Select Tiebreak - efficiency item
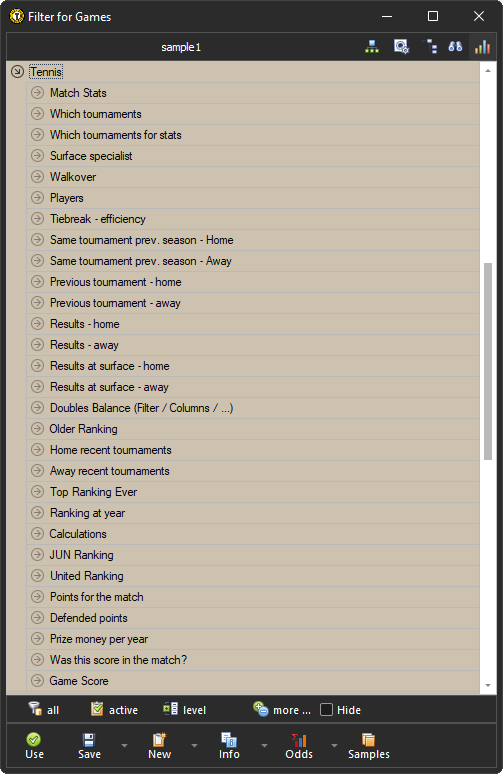The image size is (503, 774). (253, 219)
